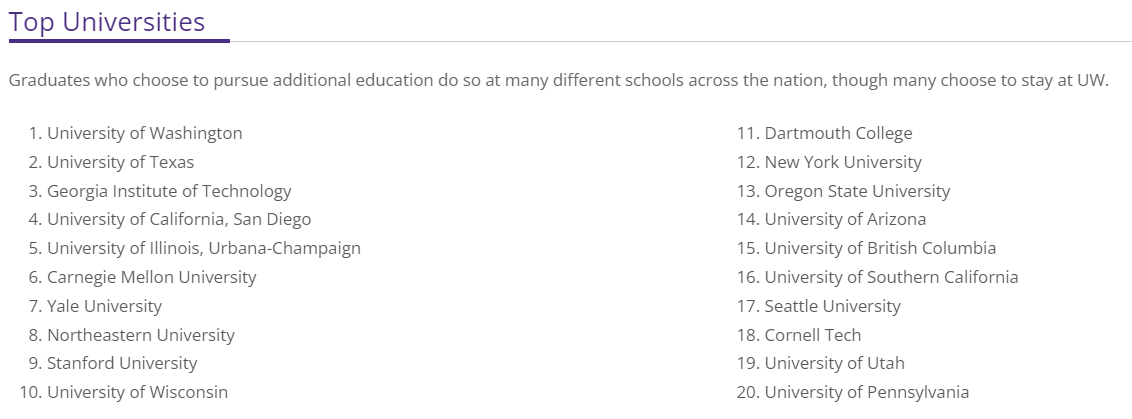Select University of Illinois, Urbana-Champaign
The image size is (1132, 419).
[x=204, y=249]
